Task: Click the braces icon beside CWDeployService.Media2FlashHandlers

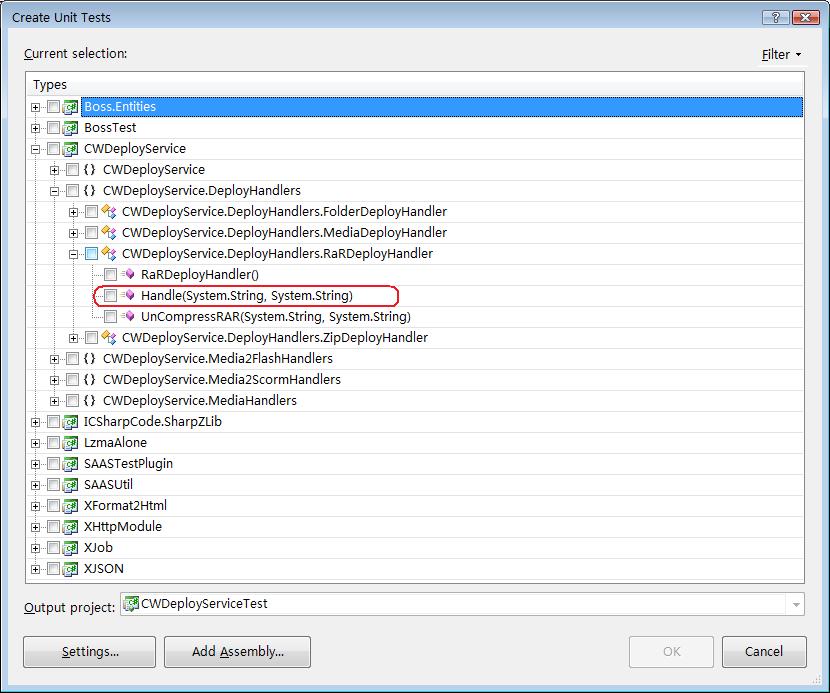Action: click(x=89, y=359)
